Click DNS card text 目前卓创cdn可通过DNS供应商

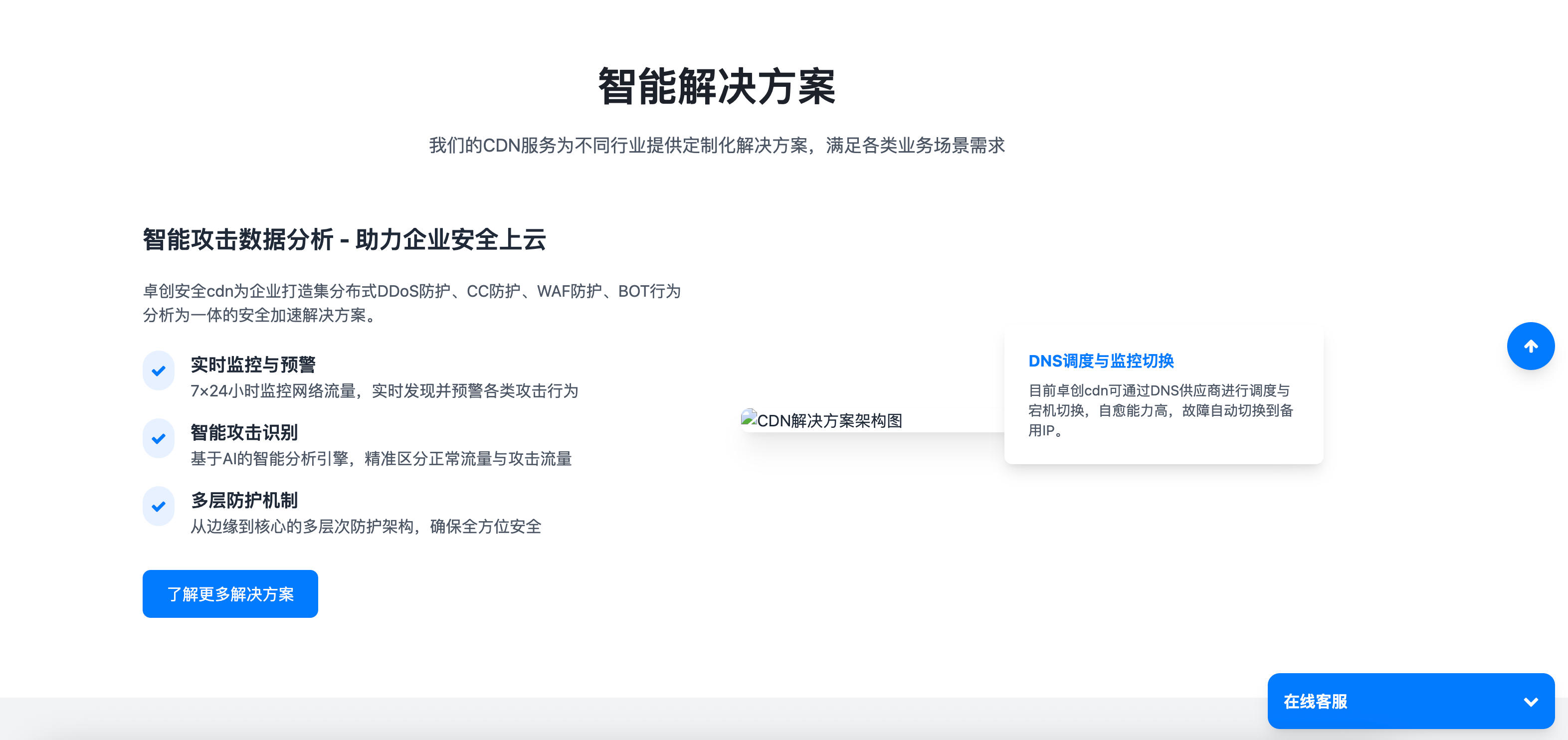1160,410
